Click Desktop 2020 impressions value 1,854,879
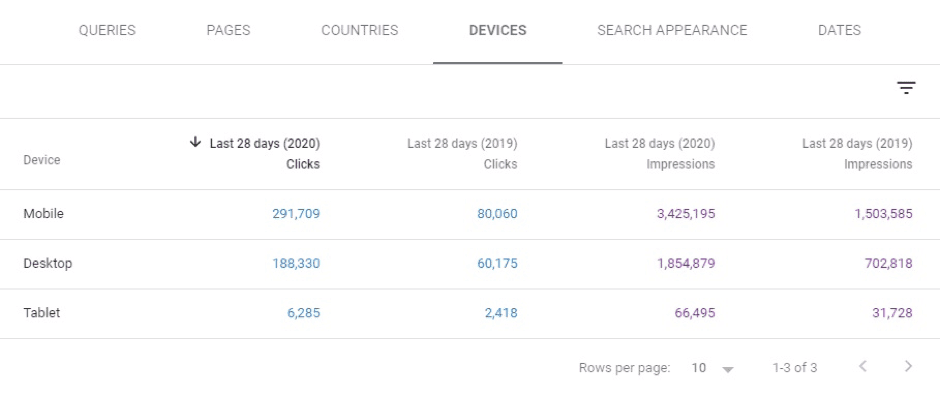941x397 pixels. [x=686, y=263]
